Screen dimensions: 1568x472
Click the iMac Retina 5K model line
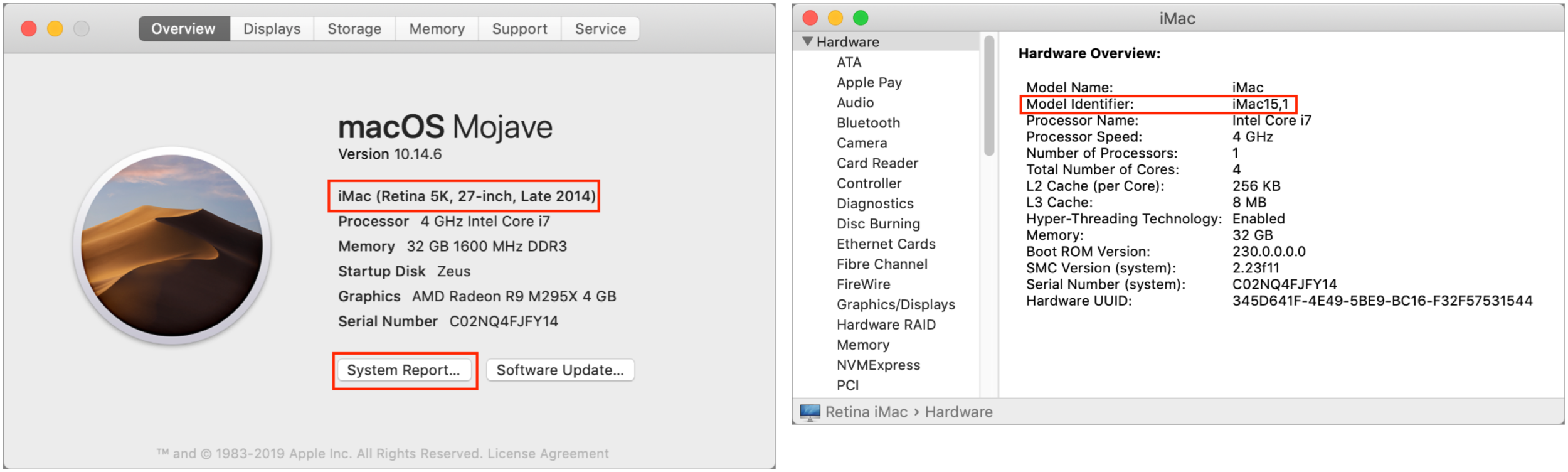tap(467, 196)
